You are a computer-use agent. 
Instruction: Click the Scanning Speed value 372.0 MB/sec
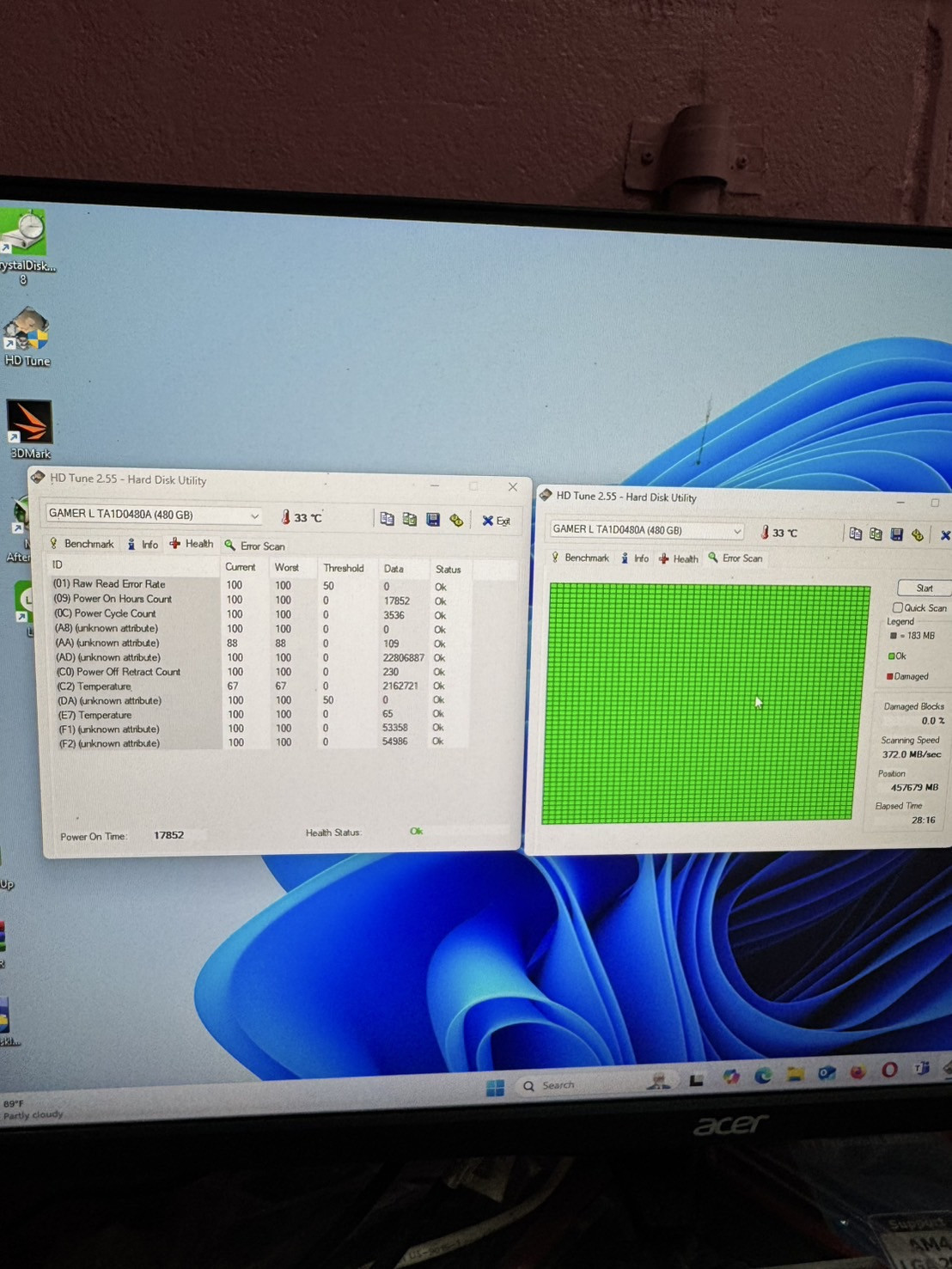point(912,754)
